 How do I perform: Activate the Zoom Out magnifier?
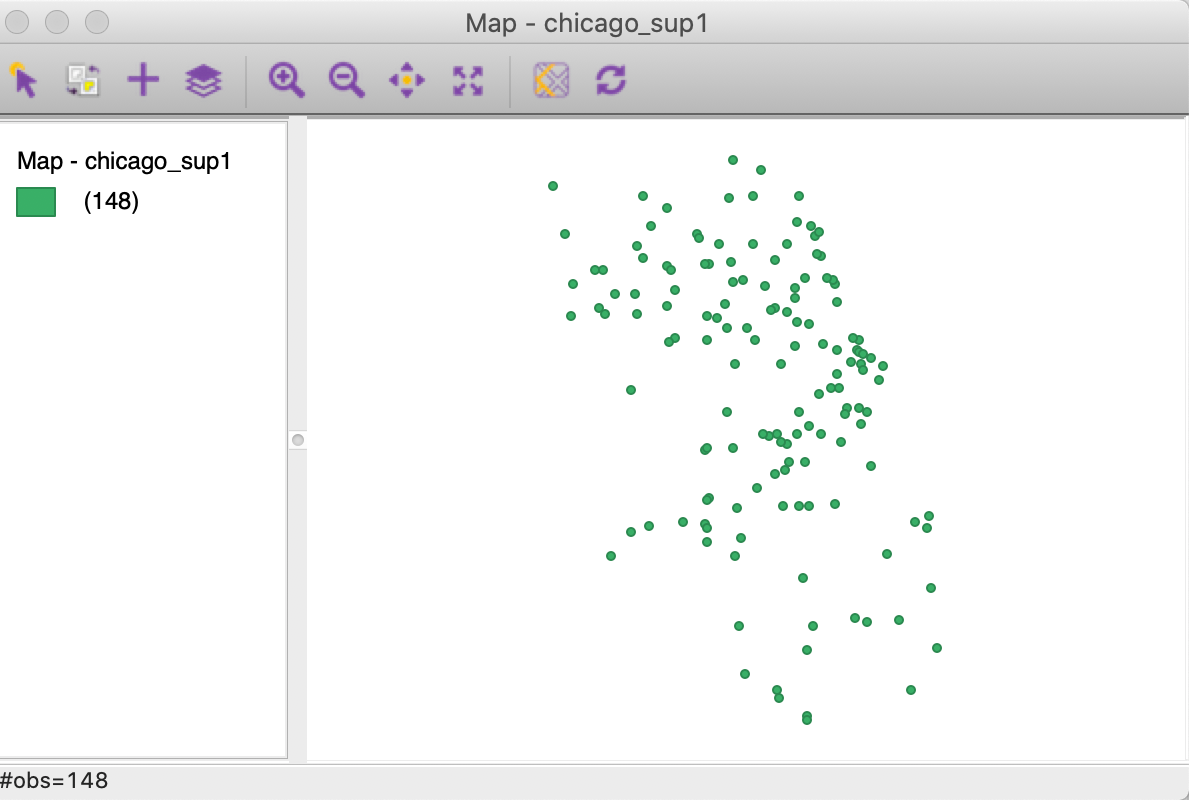[x=347, y=80]
